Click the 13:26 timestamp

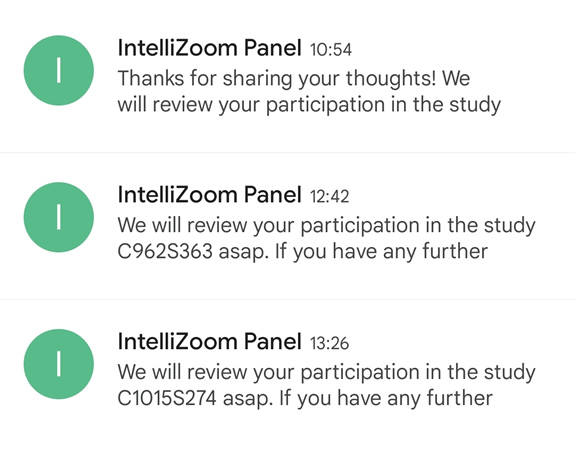330,343
